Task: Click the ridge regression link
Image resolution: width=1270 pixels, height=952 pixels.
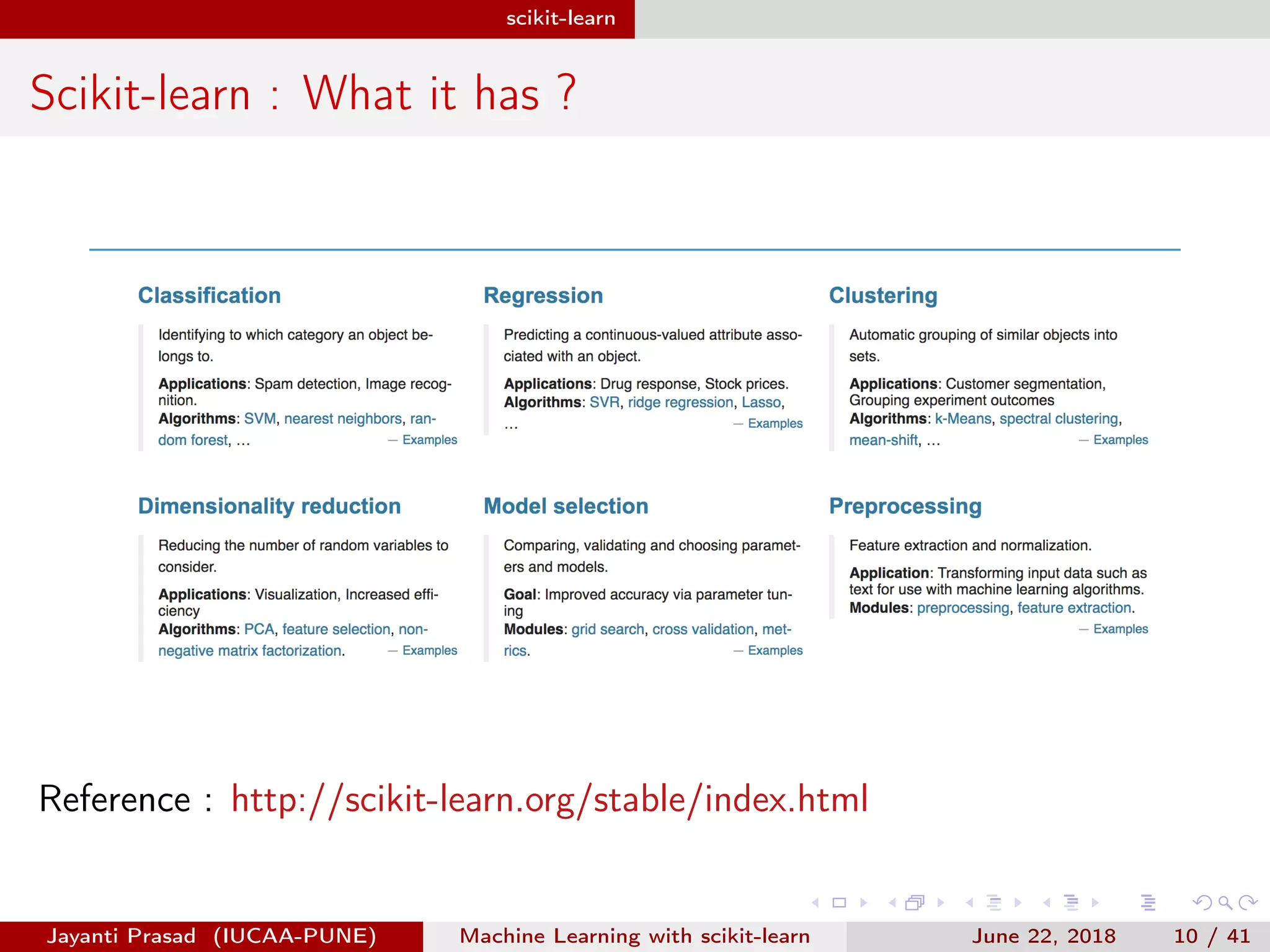Action: pyautogui.click(x=680, y=403)
